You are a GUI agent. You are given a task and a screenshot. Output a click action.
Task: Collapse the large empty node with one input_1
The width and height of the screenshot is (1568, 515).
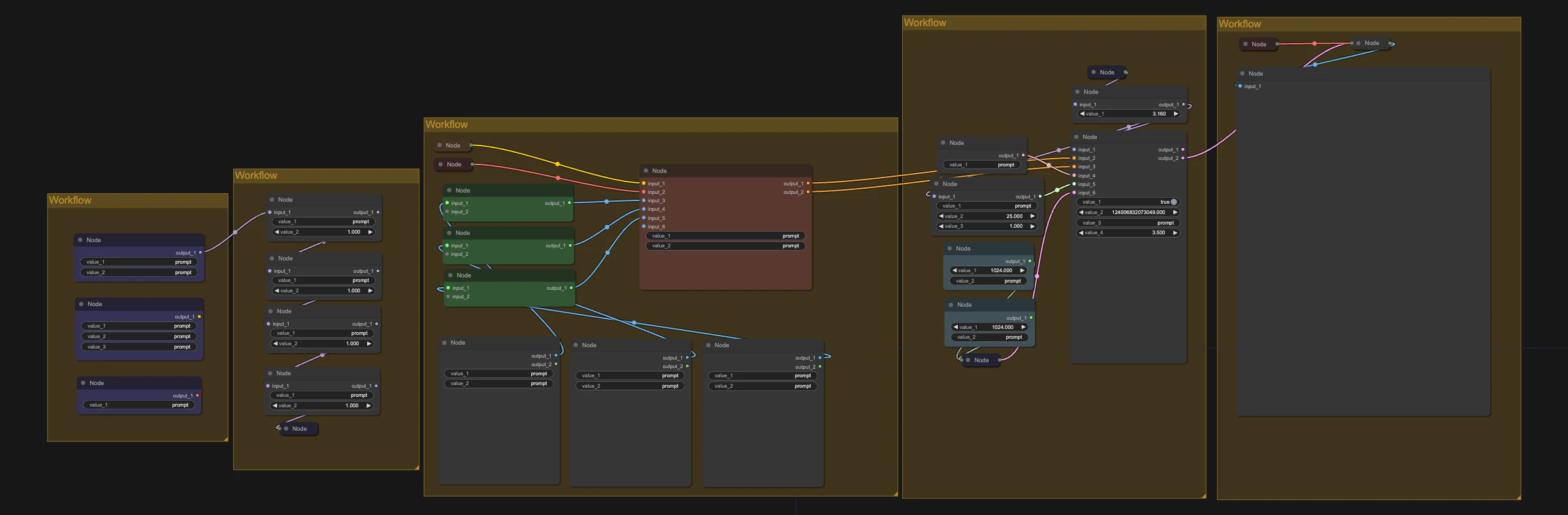coord(1242,74)
